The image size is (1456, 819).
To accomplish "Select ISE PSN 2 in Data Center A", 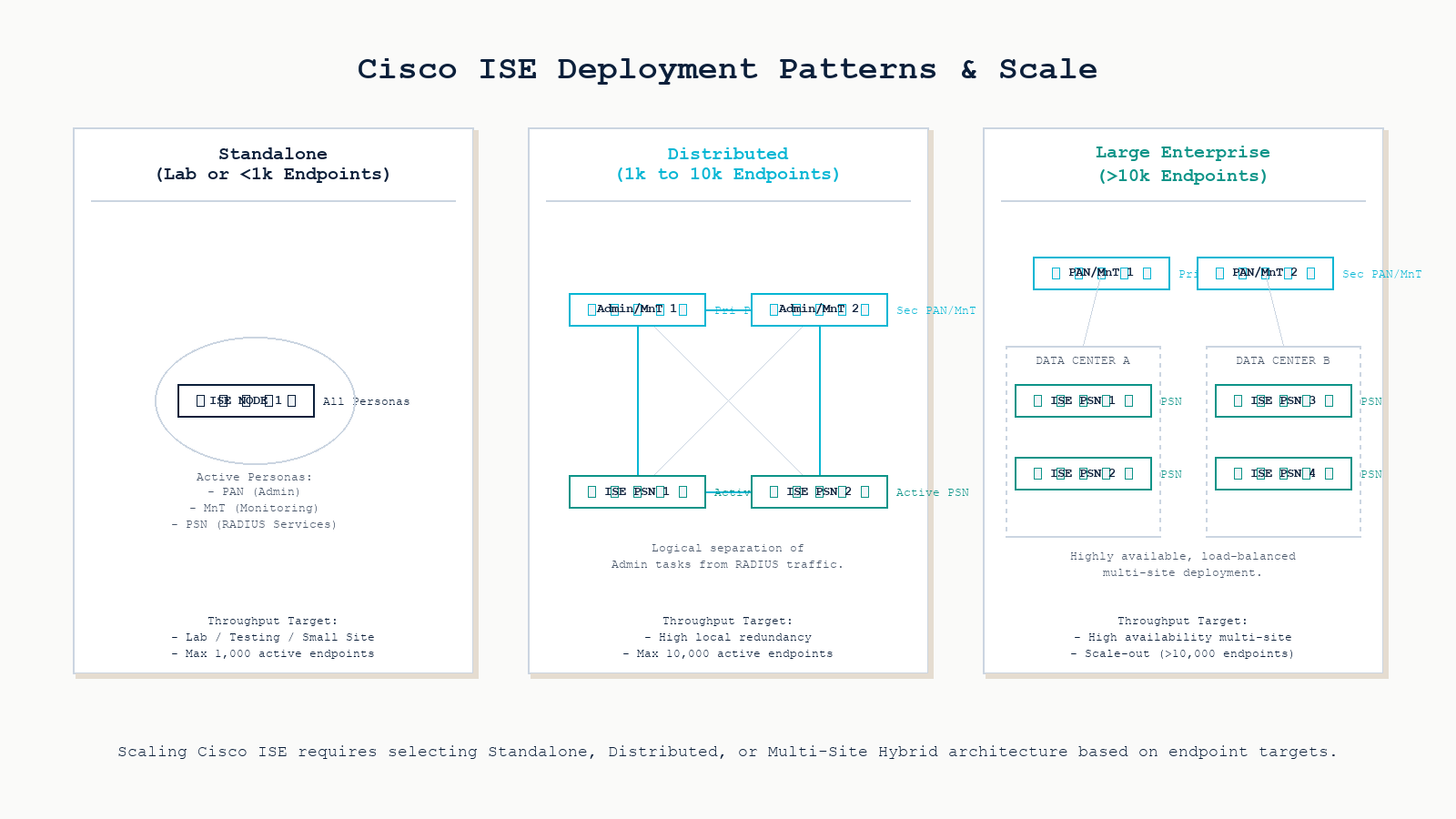I will [x=1083, y=473].
